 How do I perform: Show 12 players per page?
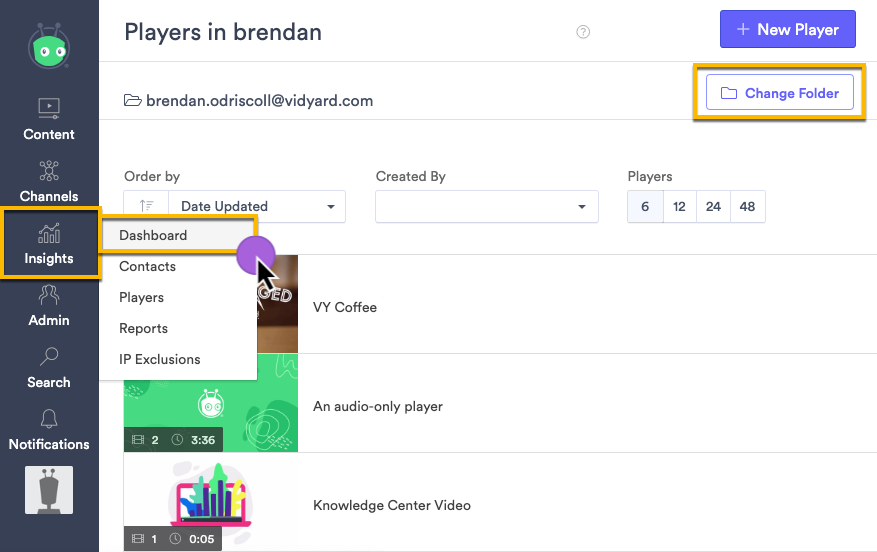(680, 206)
